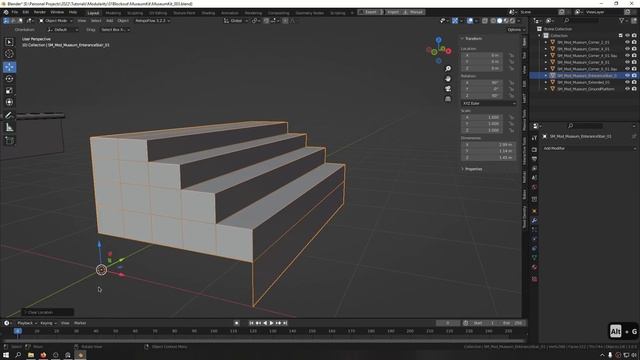Viewport: 640px width, 360px height.
Task: Open the XYZ Euler rotation mode dropdown
Action: point(489,104)
